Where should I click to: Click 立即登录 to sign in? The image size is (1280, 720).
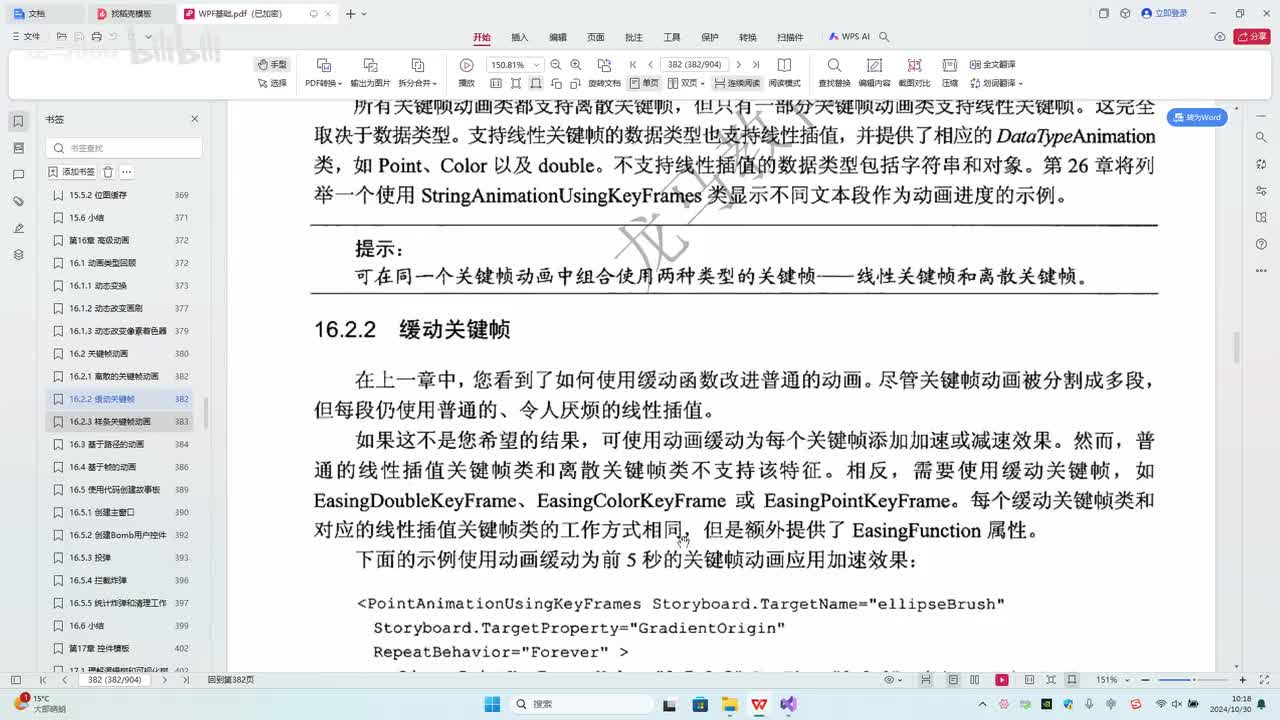tap(1165, 14)
